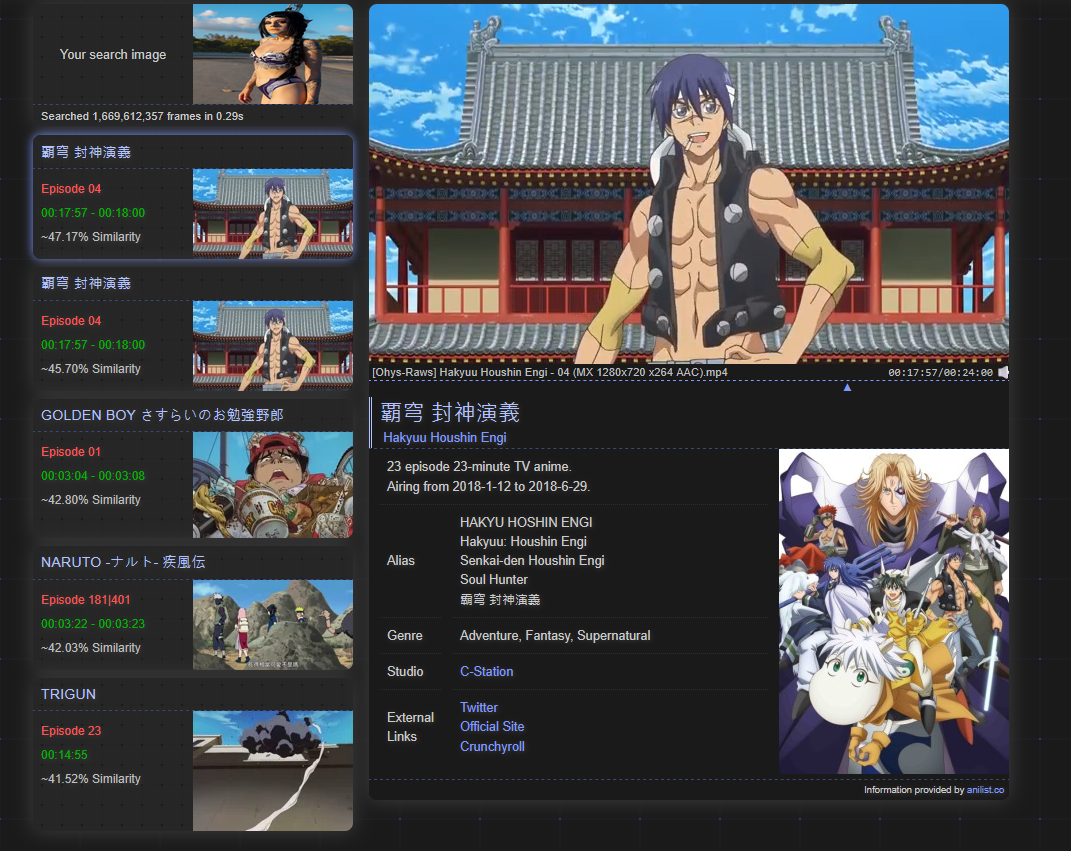
Task: Click 'Episode 04' in the 47.17% similarity result
Action: pos(71,189)
